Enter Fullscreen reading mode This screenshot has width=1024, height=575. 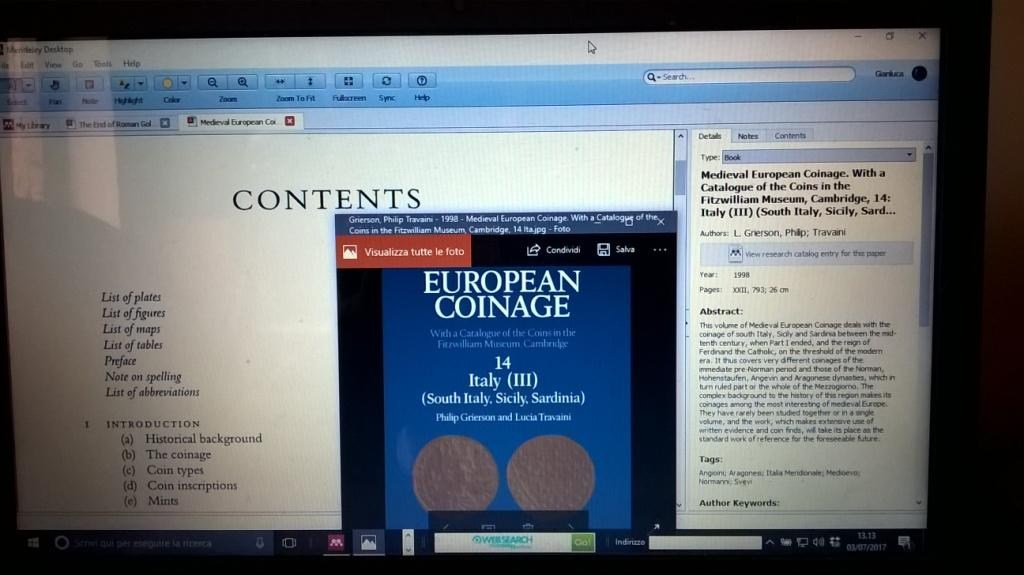pos(348,82)
